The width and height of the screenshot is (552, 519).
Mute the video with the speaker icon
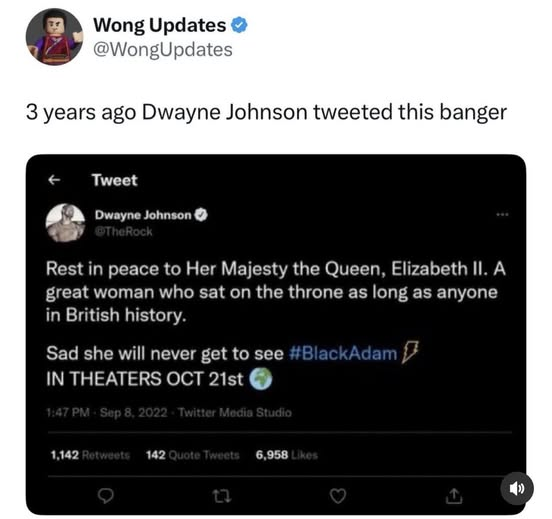(x=517, y=488)
